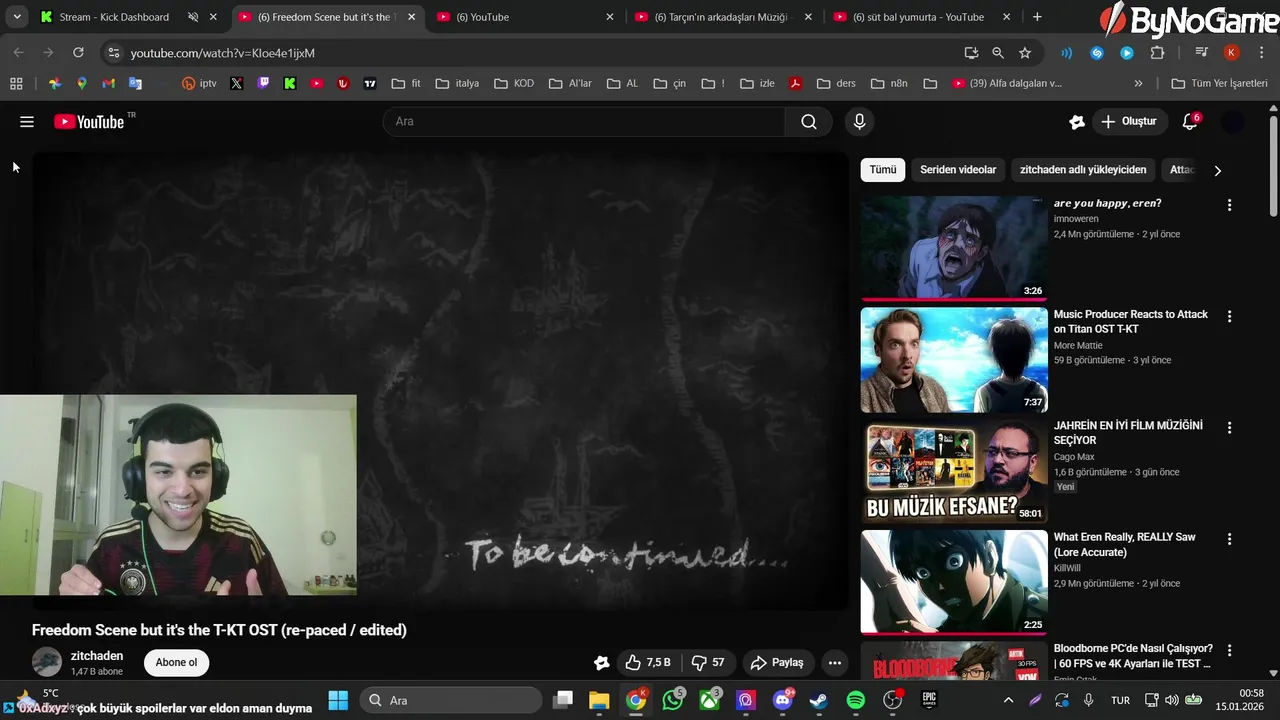Unmute the Kick Dashboard tab speaker icon

click(194, 17)
